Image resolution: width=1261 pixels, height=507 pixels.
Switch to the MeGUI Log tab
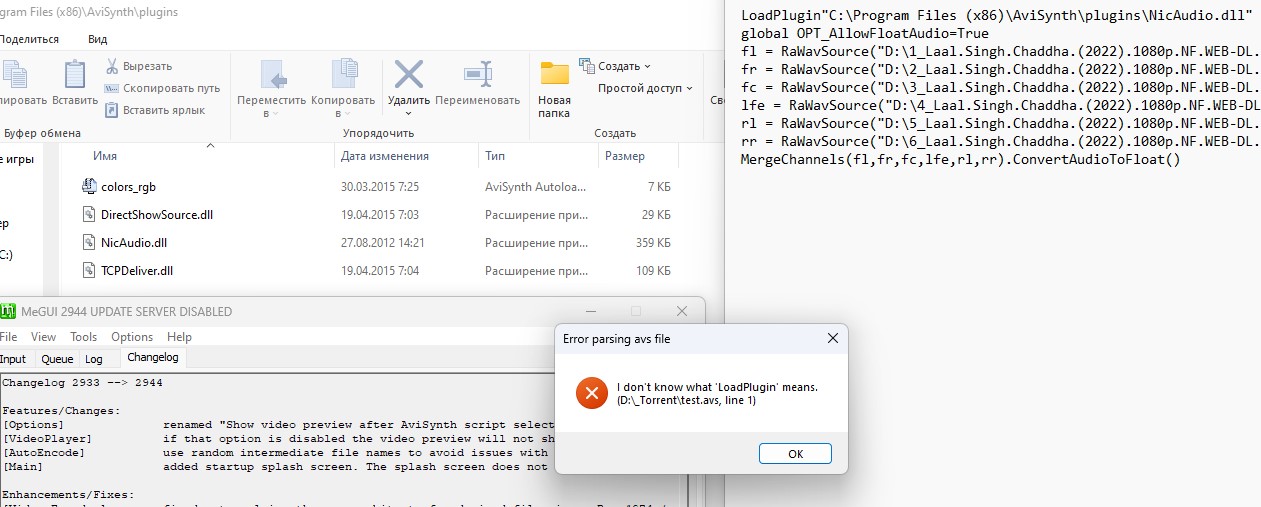point(93,359)
